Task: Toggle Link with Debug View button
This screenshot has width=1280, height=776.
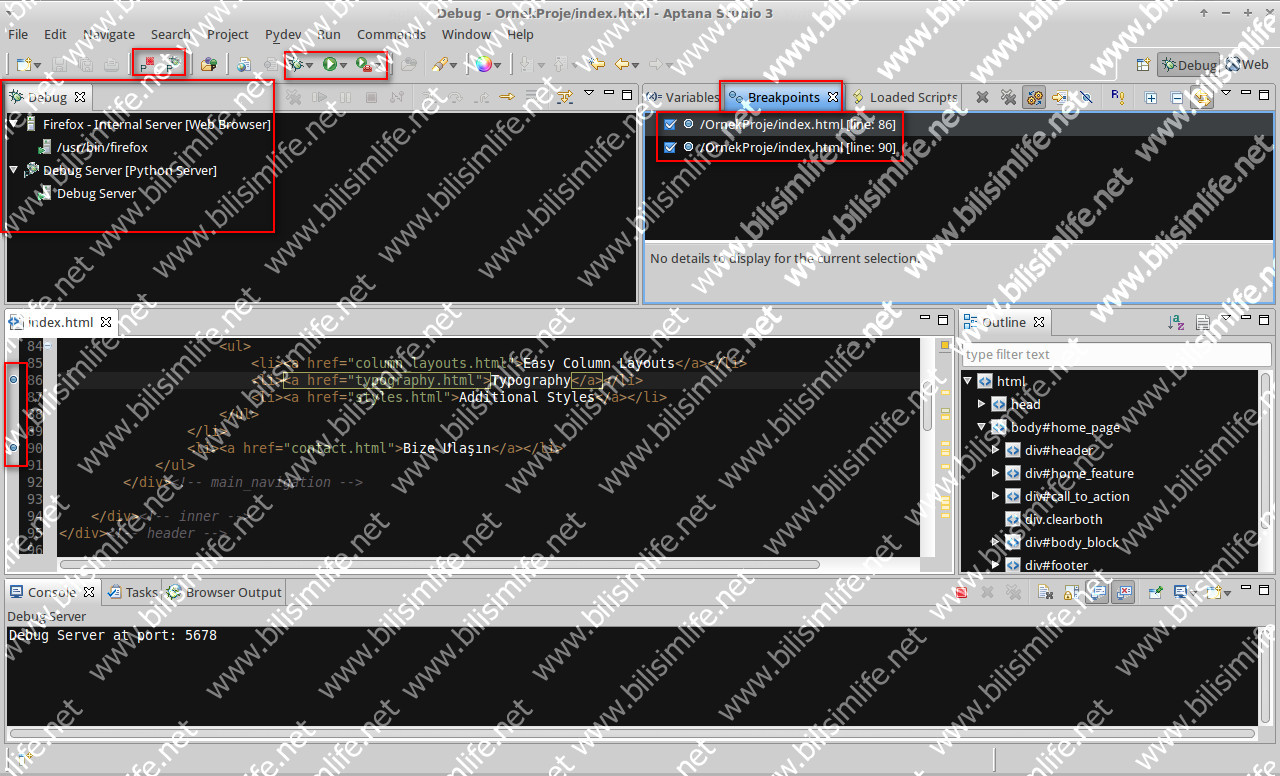Action: 1203,97
